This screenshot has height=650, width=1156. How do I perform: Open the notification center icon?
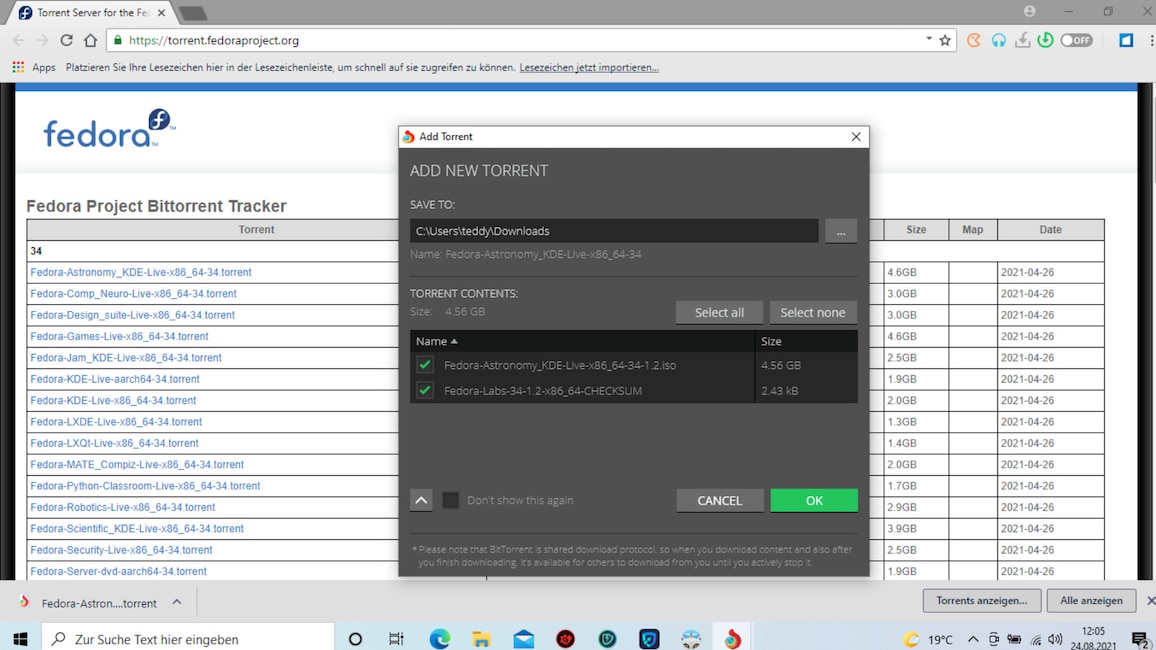1140,640
